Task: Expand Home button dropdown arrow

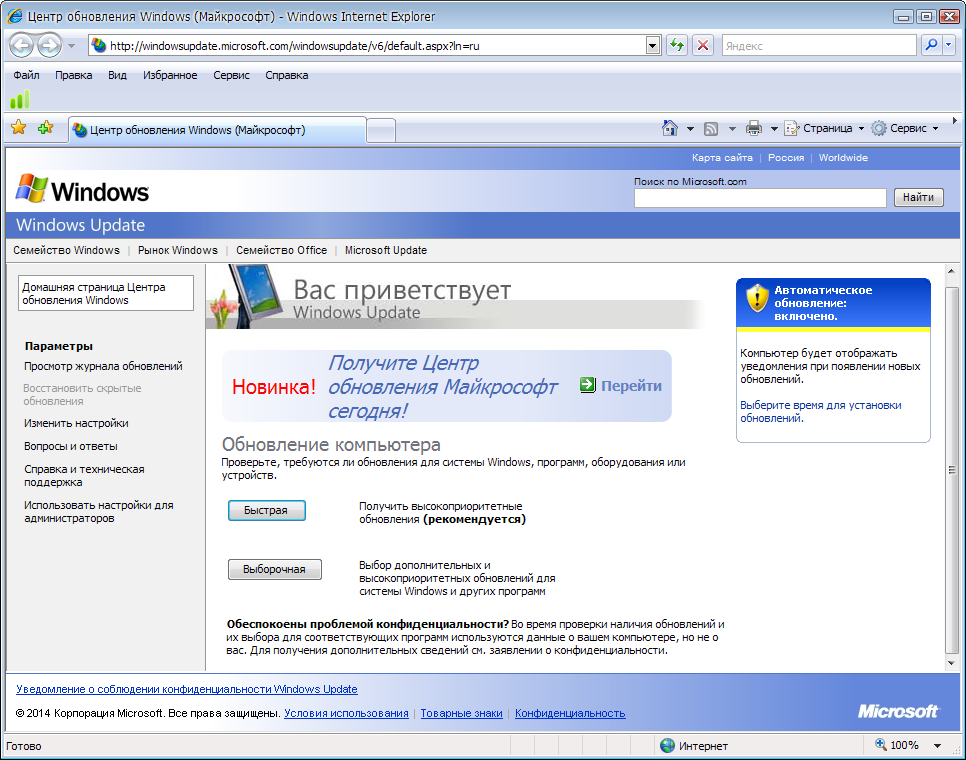Action: coord(691,129)
